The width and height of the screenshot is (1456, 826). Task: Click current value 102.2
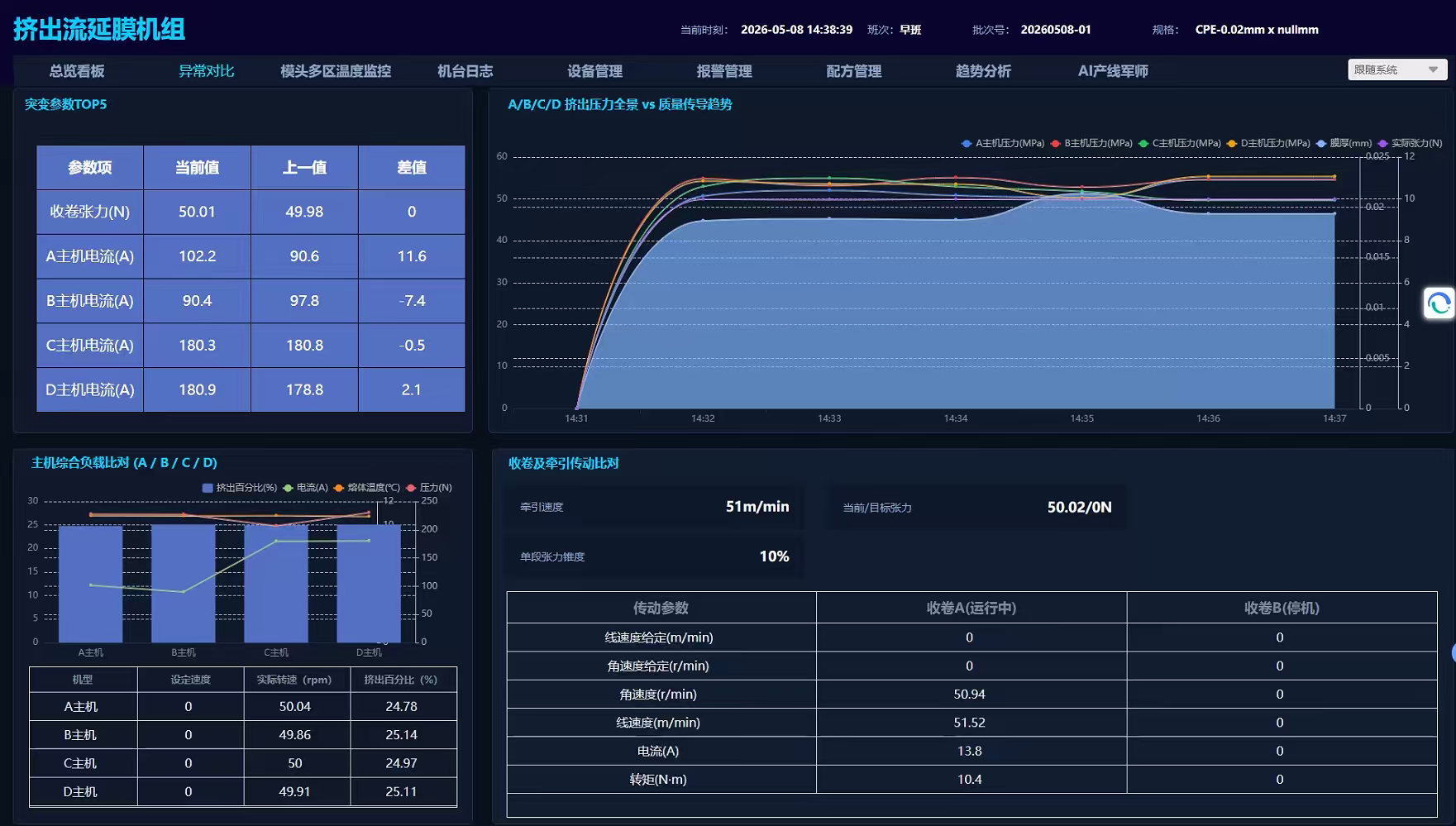click(x=197, y=256)
